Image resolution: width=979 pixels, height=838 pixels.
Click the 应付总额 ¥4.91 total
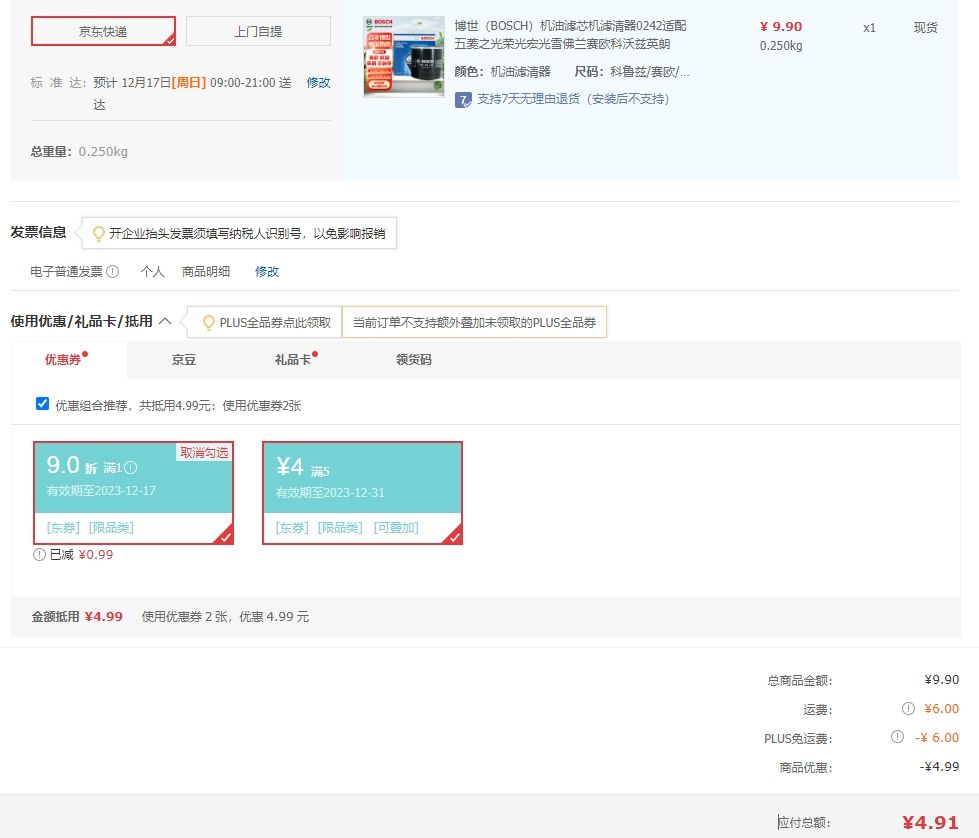point(930,822)
